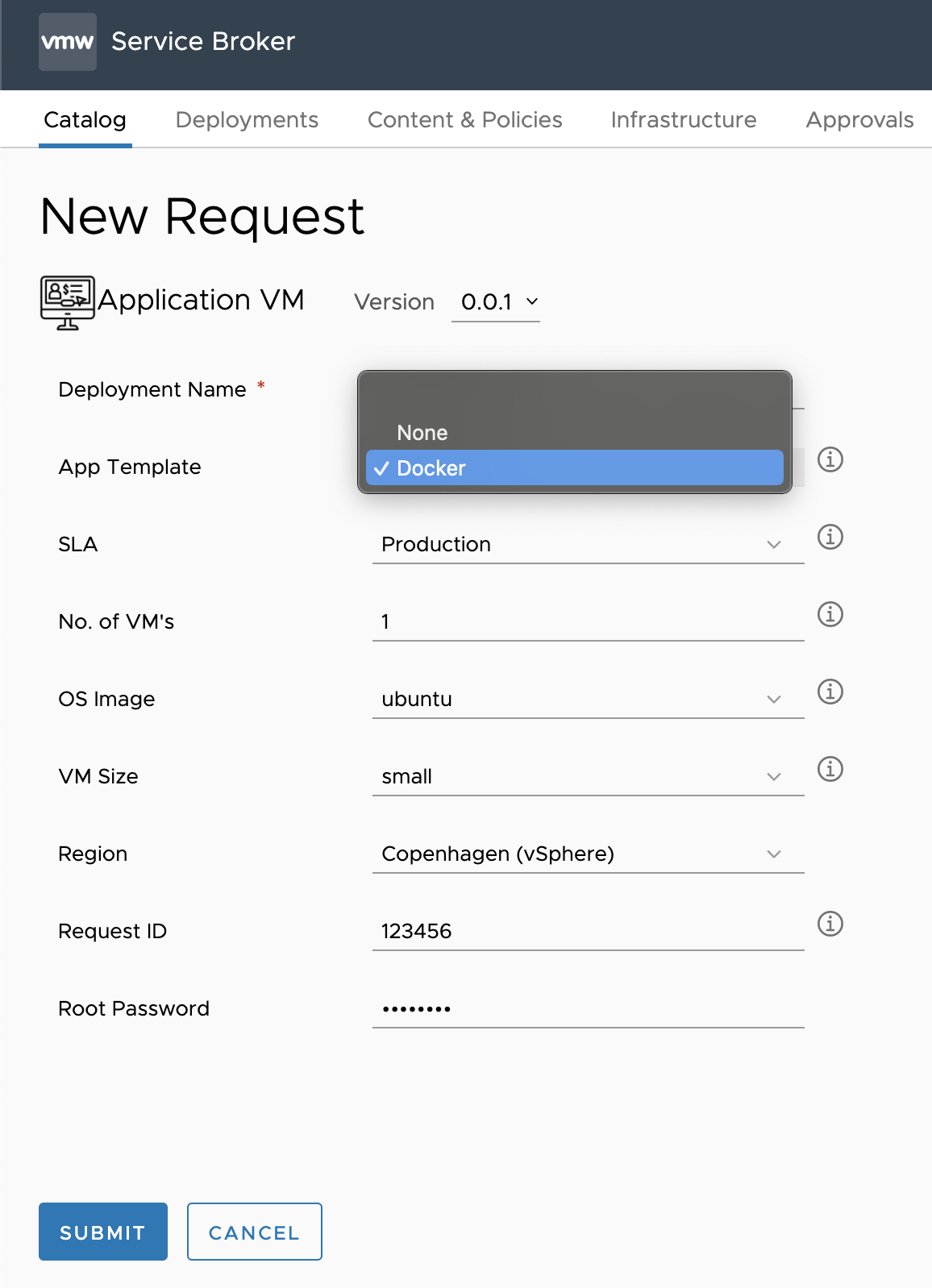
Task: Expand the SLA Production dropdown
Action: (589, 544)
